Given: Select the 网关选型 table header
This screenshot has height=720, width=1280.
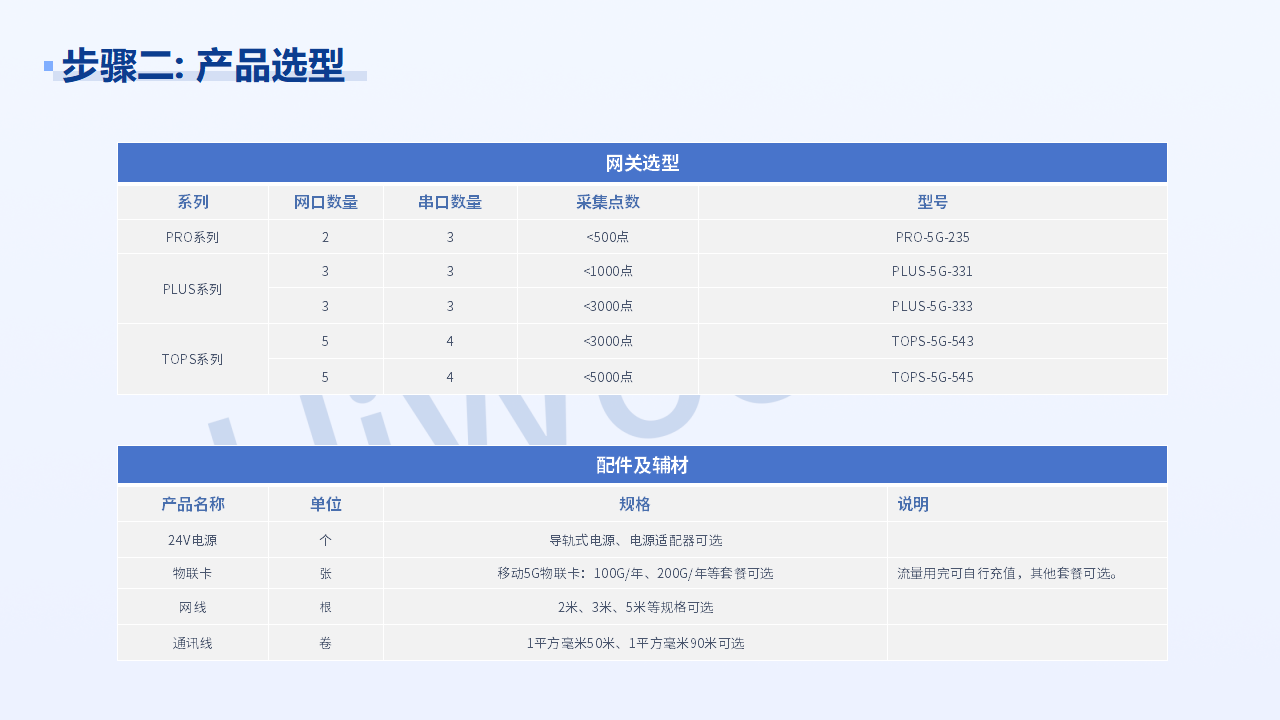Looking at the screenshot, I should click(642, 163).
